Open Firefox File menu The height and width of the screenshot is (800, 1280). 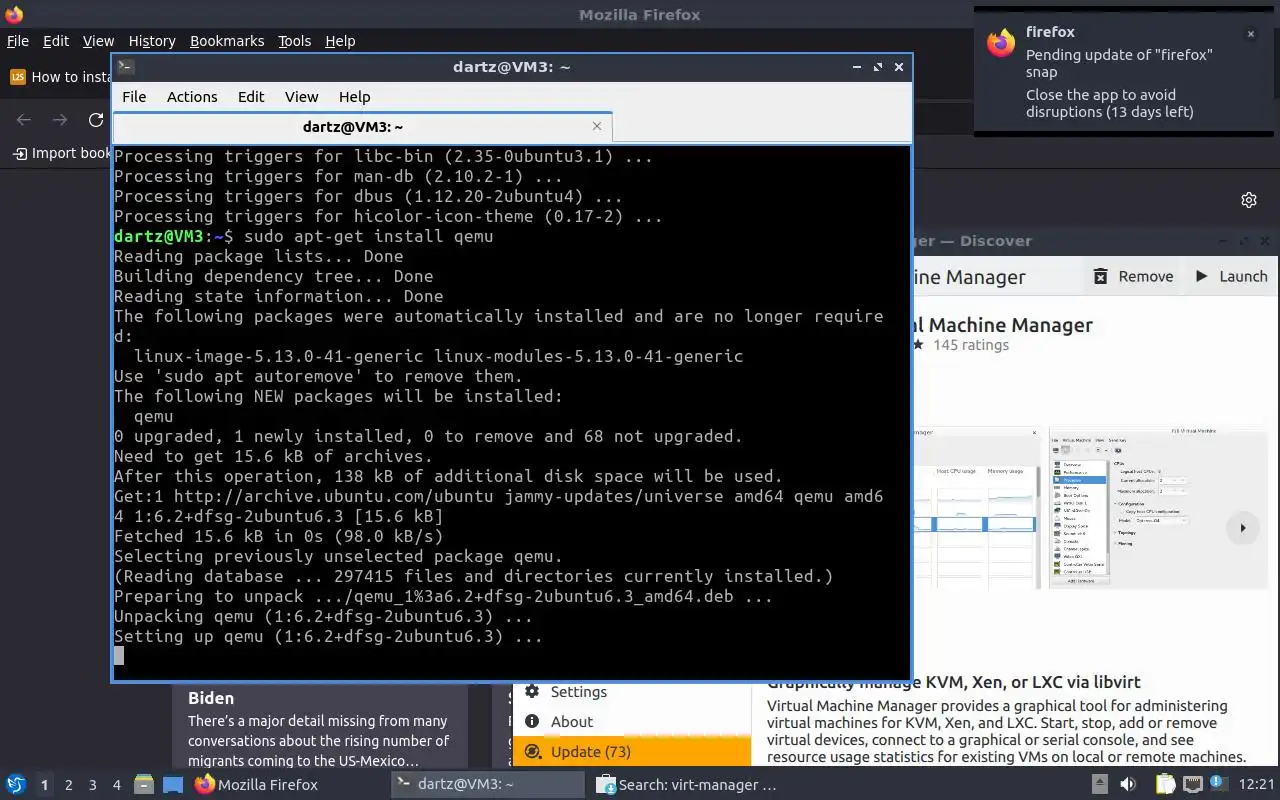pos(18,41)
